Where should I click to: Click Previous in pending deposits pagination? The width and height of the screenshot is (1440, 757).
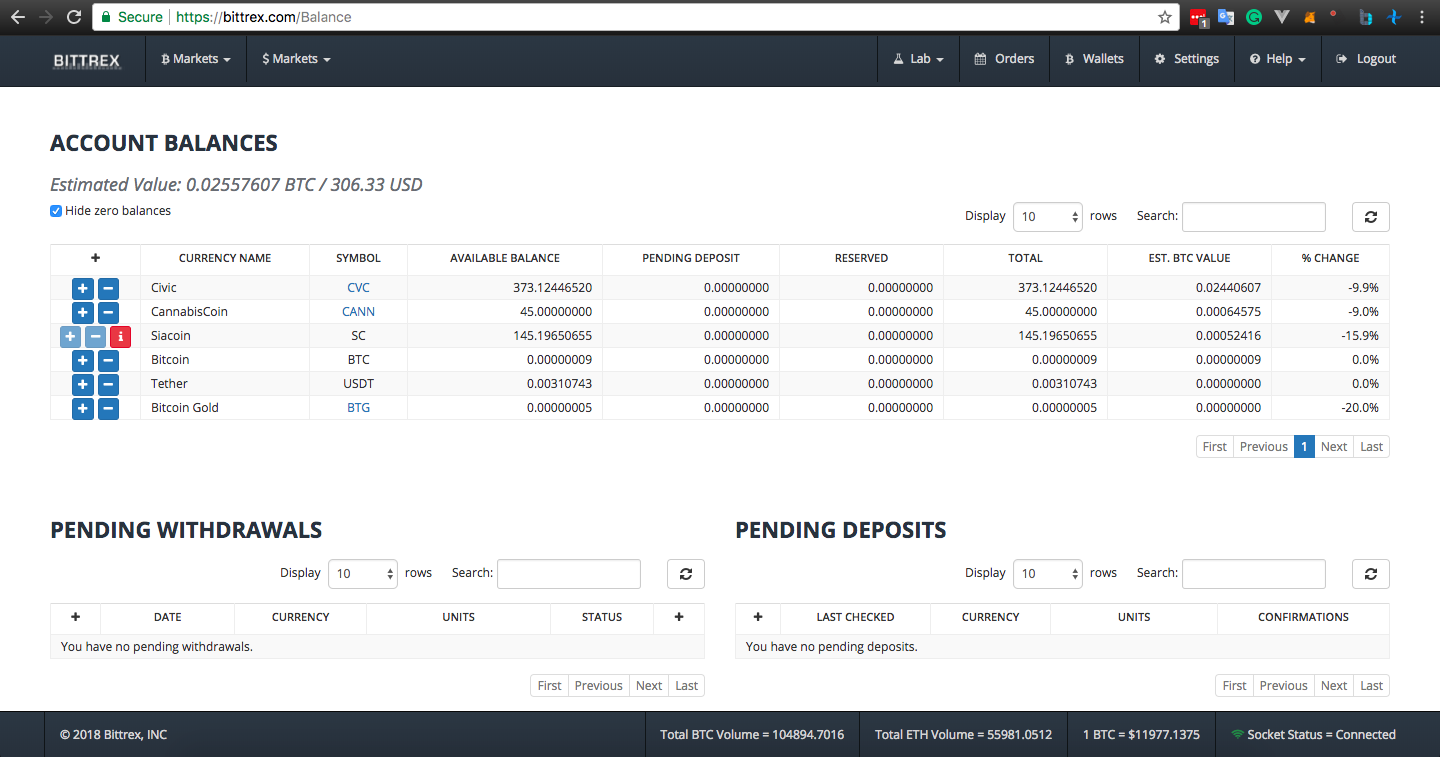pyautogui.click(x=1284, y=686)
